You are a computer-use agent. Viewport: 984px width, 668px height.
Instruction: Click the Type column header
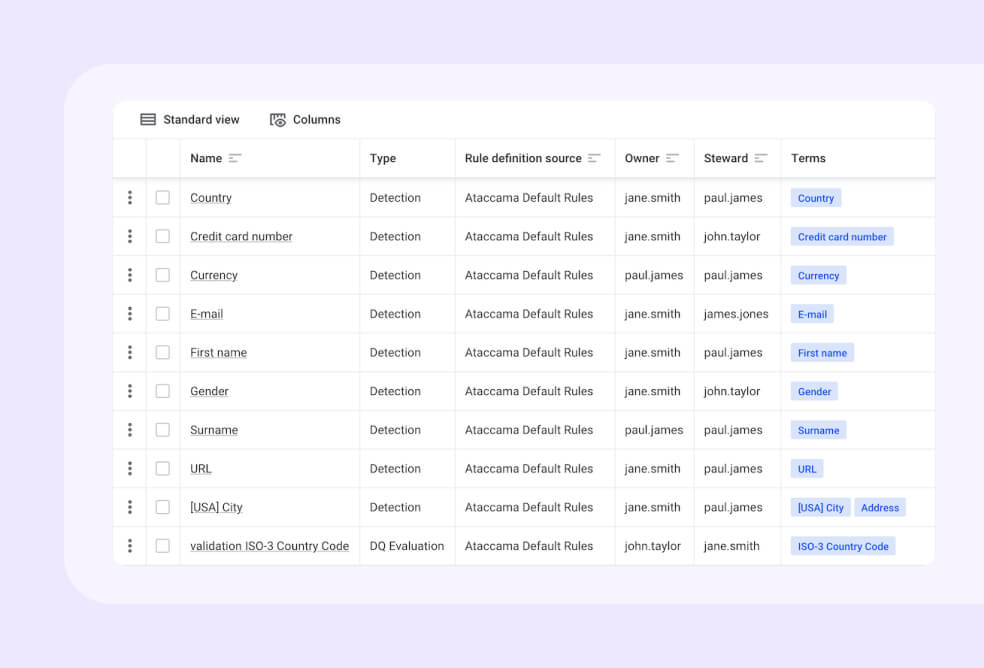(383, 158)
